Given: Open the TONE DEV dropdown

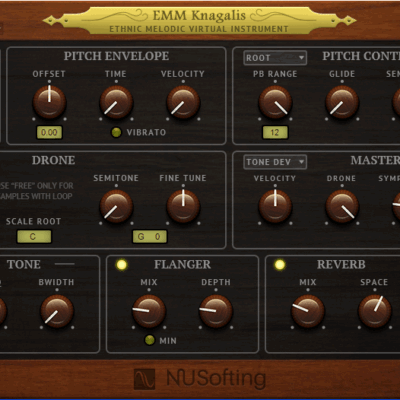Looking at the screenshot, I should click(275, 162).
